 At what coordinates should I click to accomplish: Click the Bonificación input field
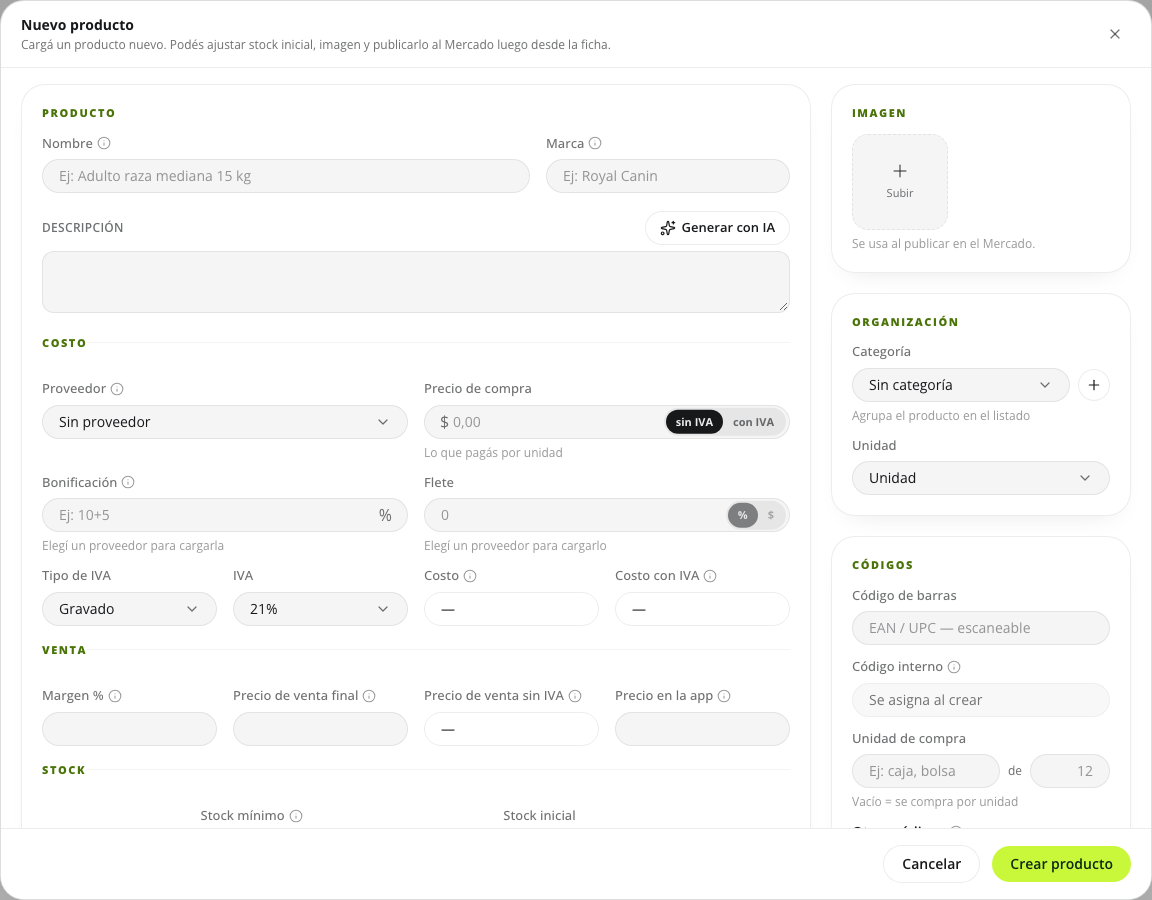tap(225, 515)
